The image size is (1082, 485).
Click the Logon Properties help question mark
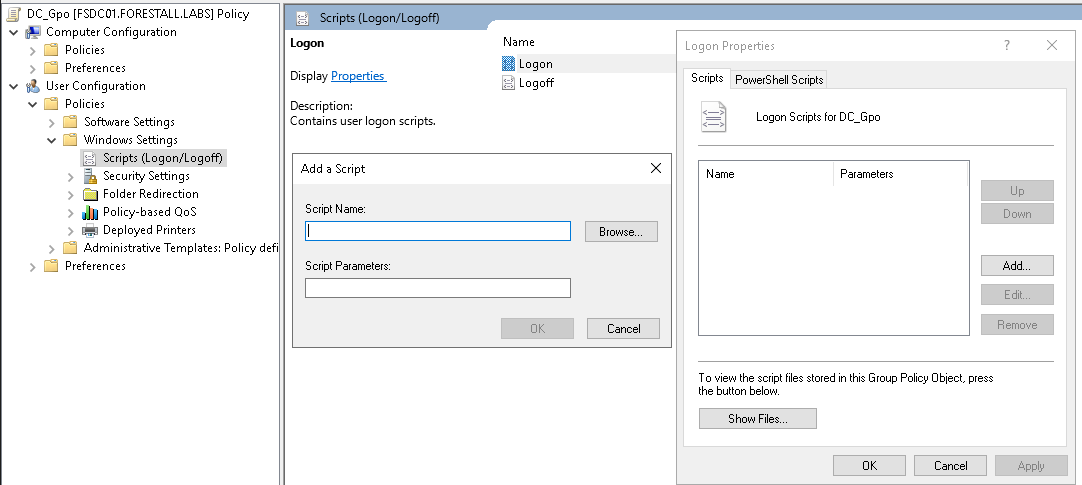click(1006, 46)
